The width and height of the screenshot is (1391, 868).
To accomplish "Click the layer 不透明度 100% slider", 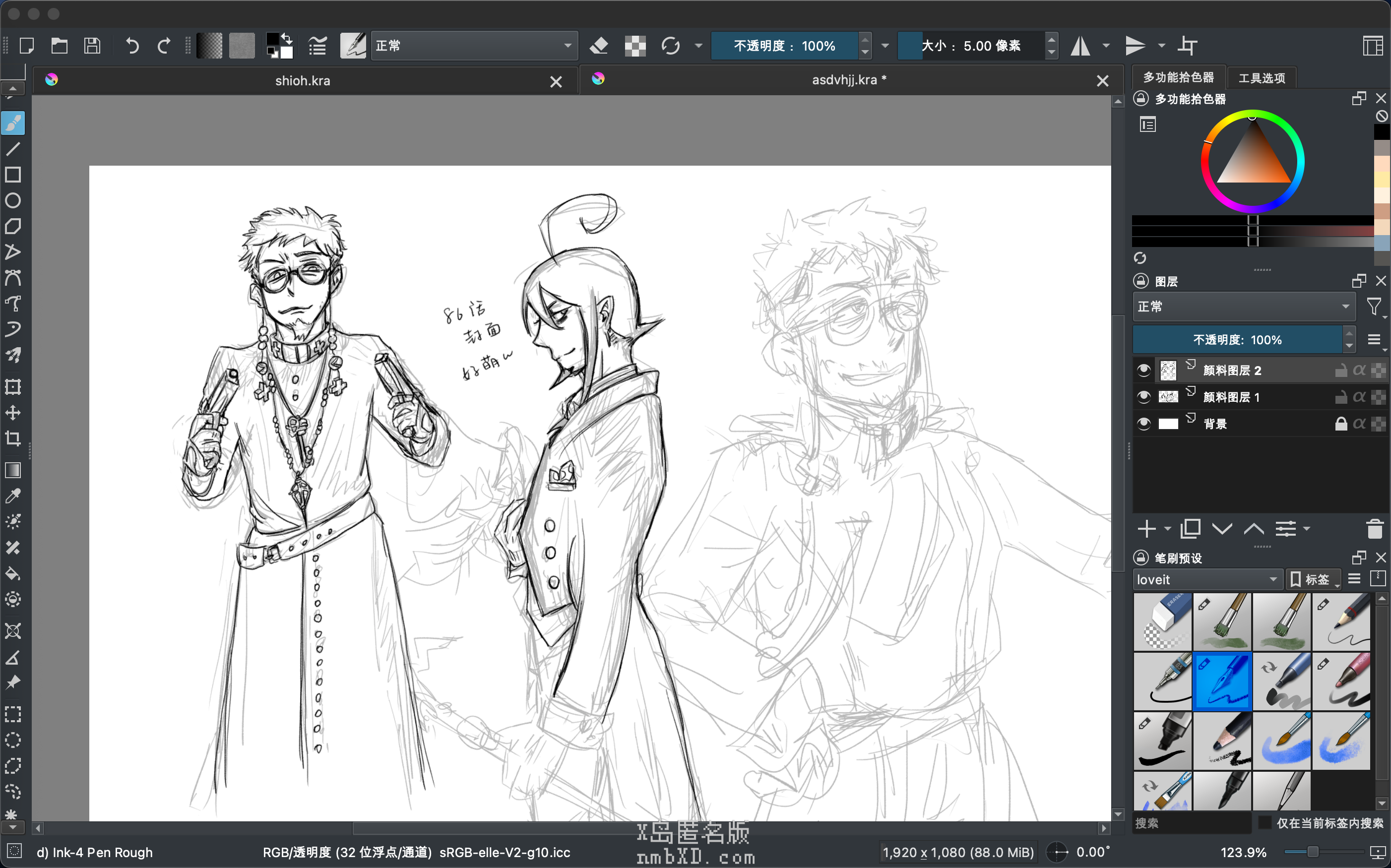I will tap(1237, 340).
